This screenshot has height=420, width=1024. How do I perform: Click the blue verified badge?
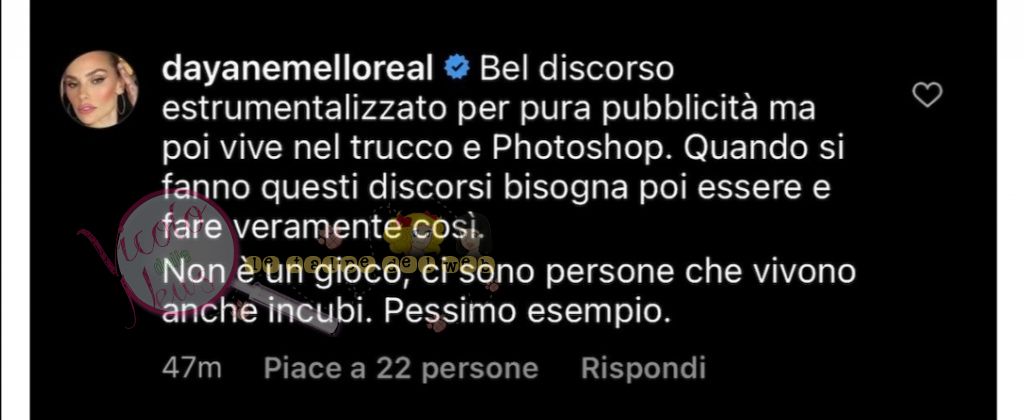457,69
